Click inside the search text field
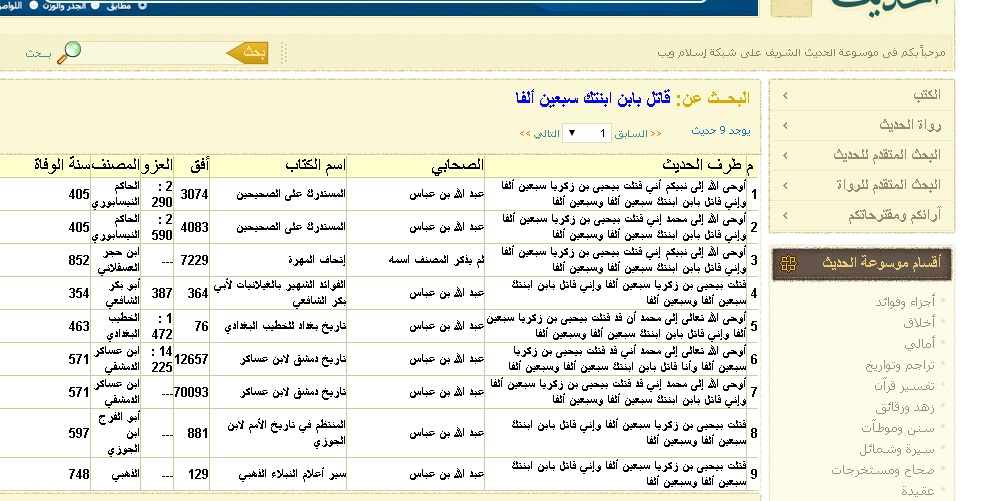 click(x=150, y=53)
